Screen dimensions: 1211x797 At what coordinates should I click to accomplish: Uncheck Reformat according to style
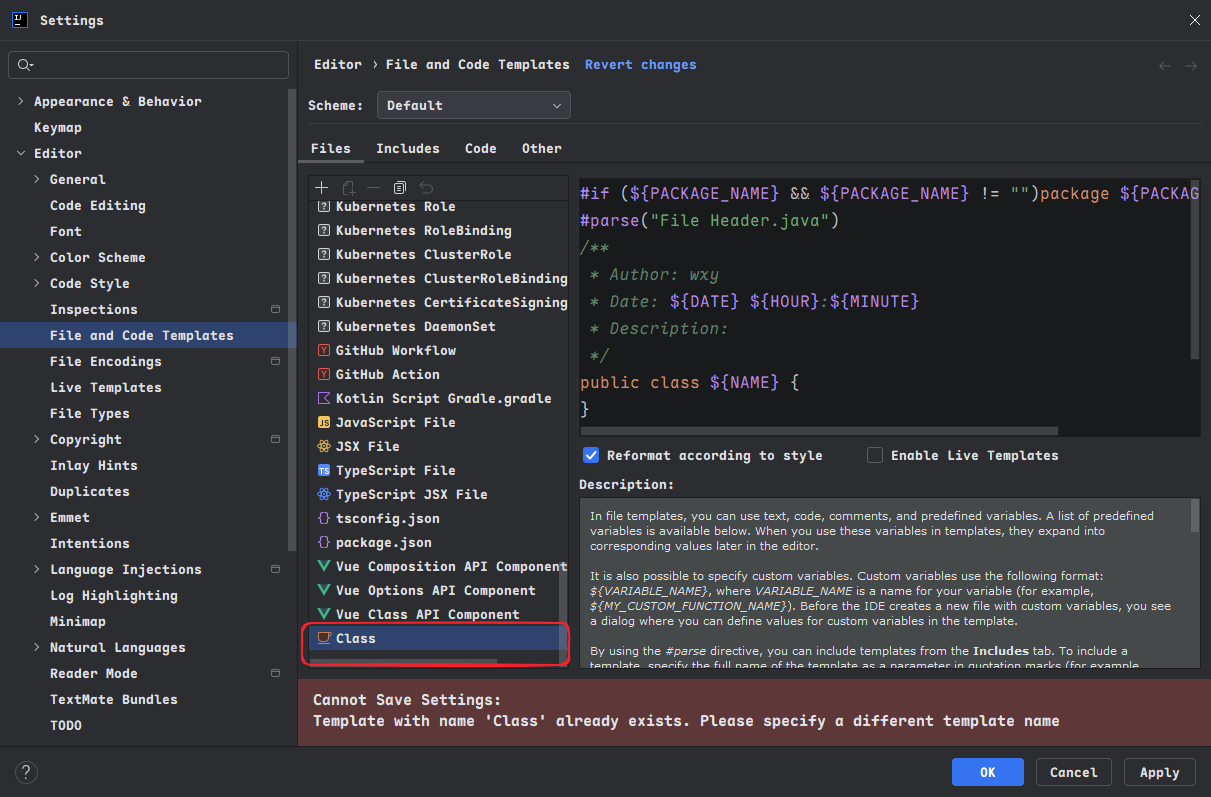[591, 456]
